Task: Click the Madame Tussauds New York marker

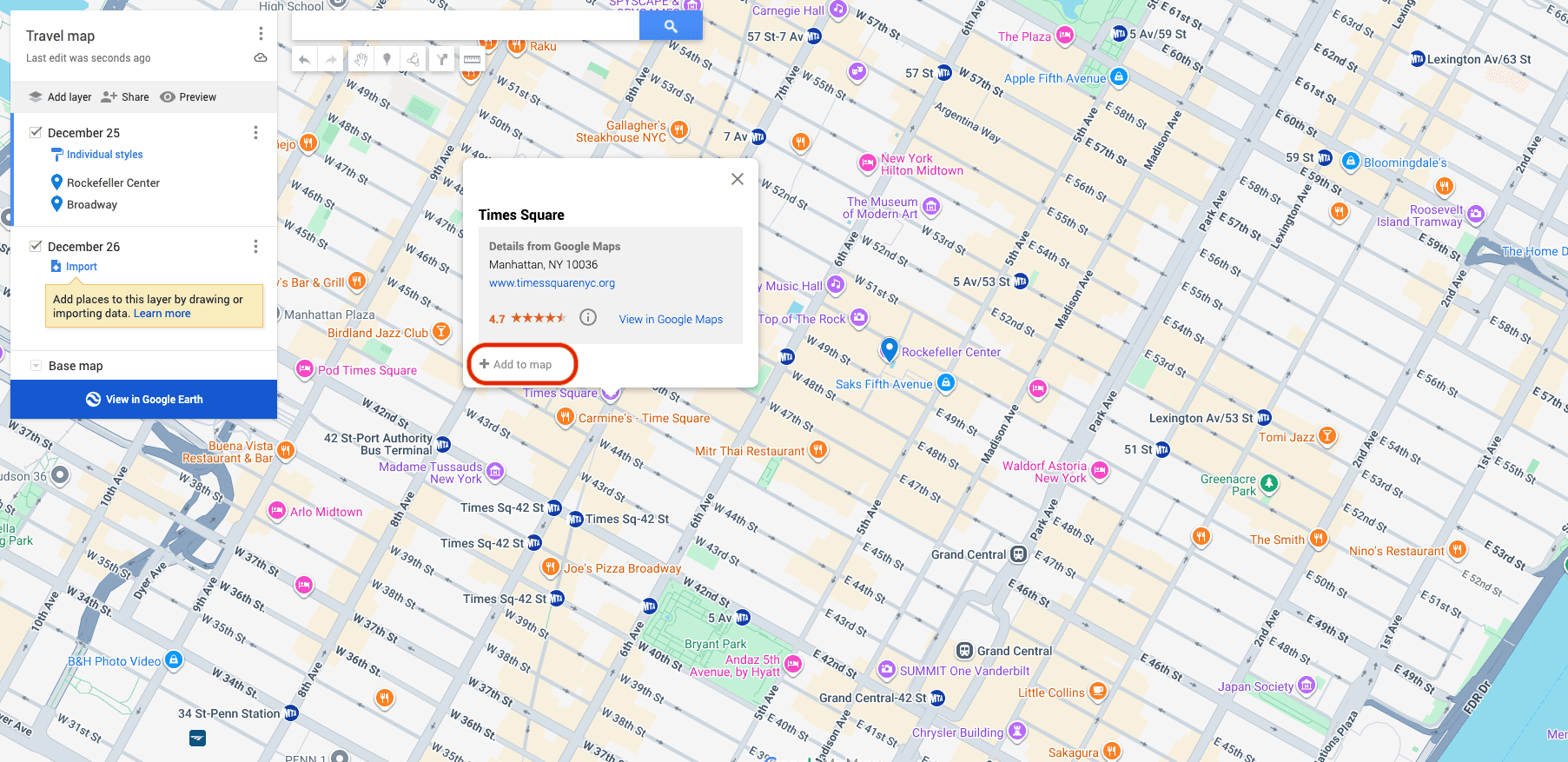Action: pos(495,472)
